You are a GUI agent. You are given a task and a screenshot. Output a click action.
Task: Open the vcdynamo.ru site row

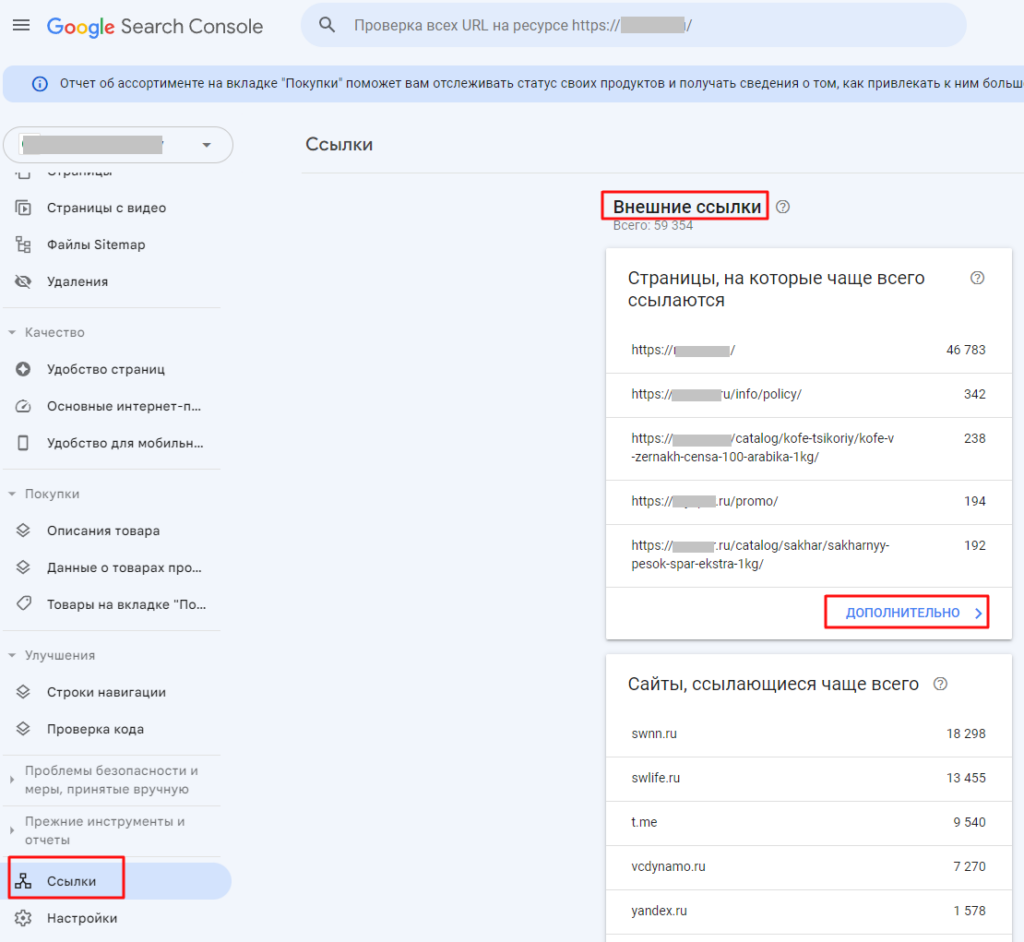808,867
